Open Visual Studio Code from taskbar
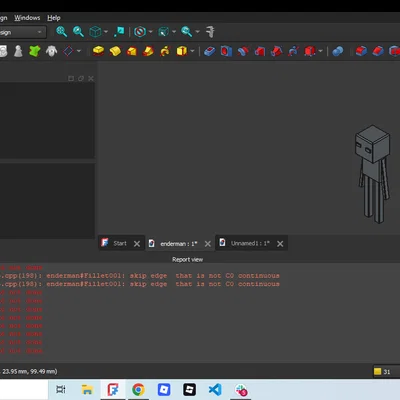This screenshot has height=400, width=400. 215,389
